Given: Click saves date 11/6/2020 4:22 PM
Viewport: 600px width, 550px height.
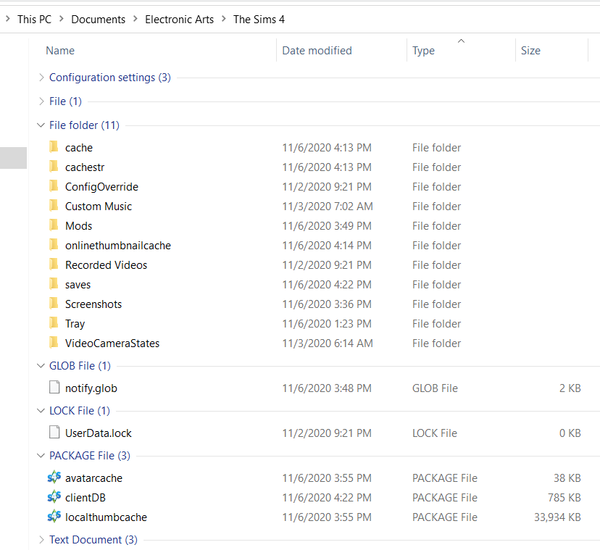Looking at the screenshot, I should coord(327,284).
